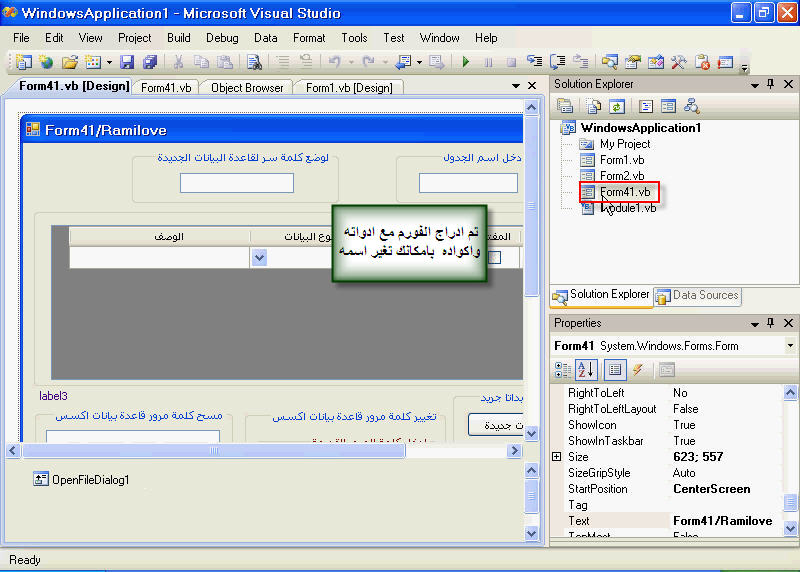Click the Events lightning bolt icon
Screen dimensions: 800x572
pos(637,370)
